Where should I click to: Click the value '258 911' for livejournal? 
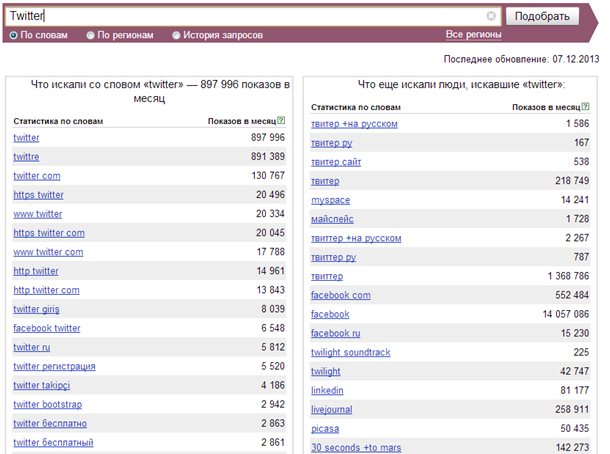[x=572, y=410]
